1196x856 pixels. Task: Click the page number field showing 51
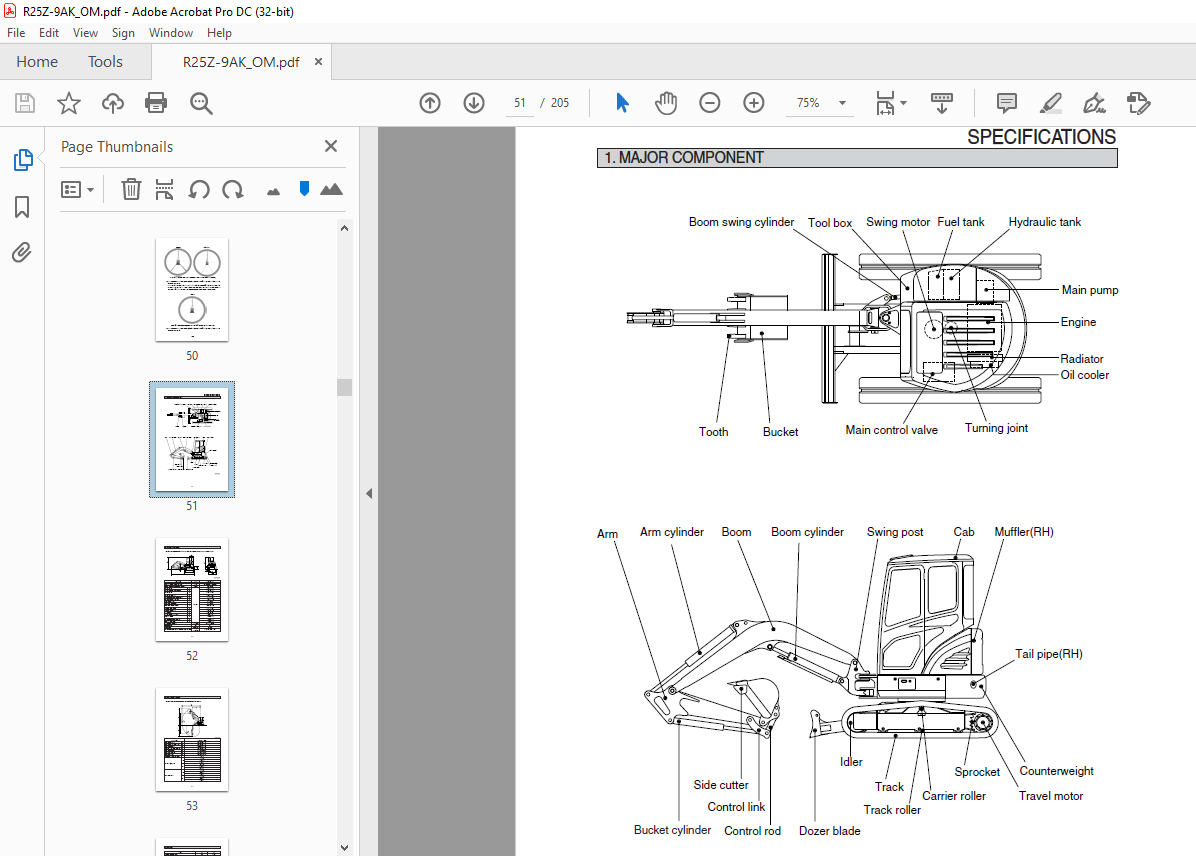click(x=519, y=103)
